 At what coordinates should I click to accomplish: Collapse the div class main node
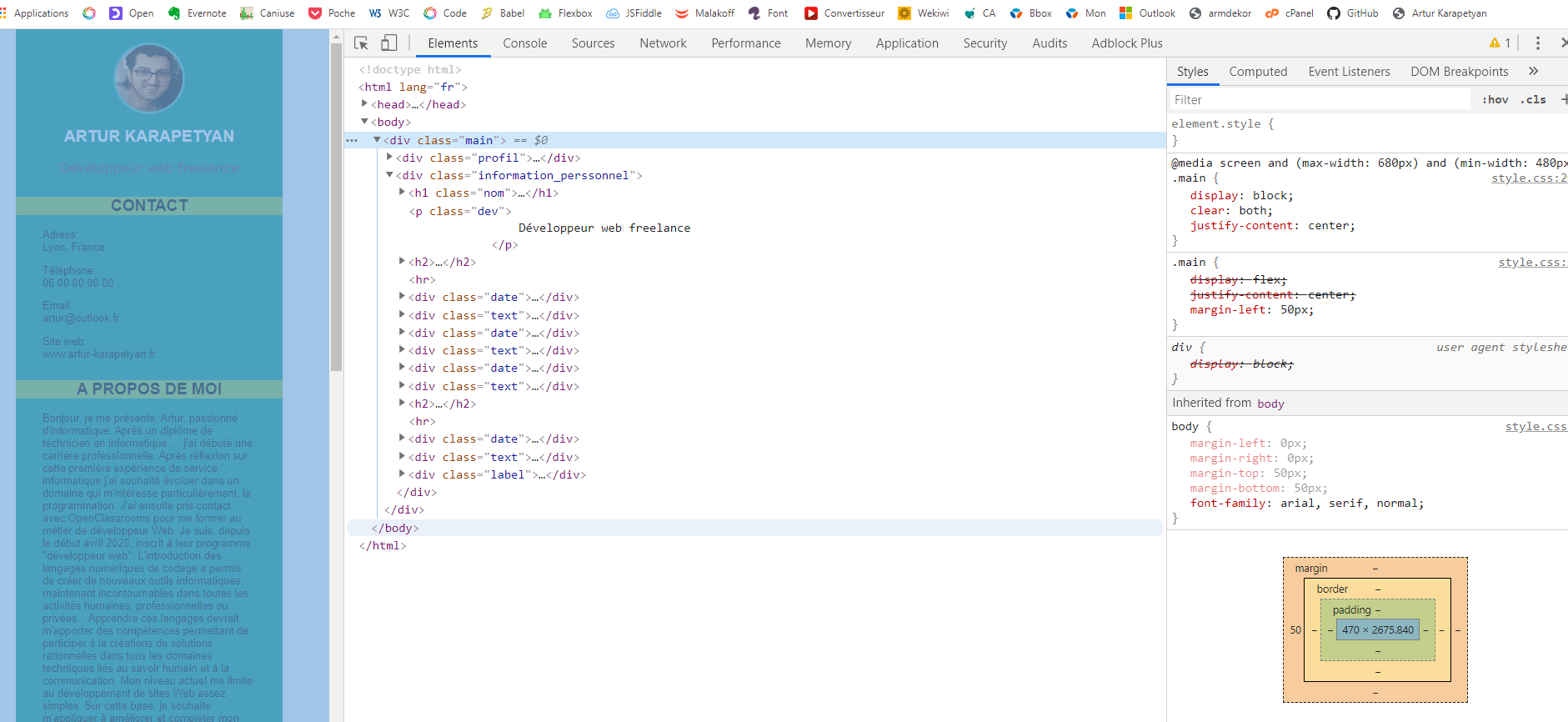(x=377, y=140)
